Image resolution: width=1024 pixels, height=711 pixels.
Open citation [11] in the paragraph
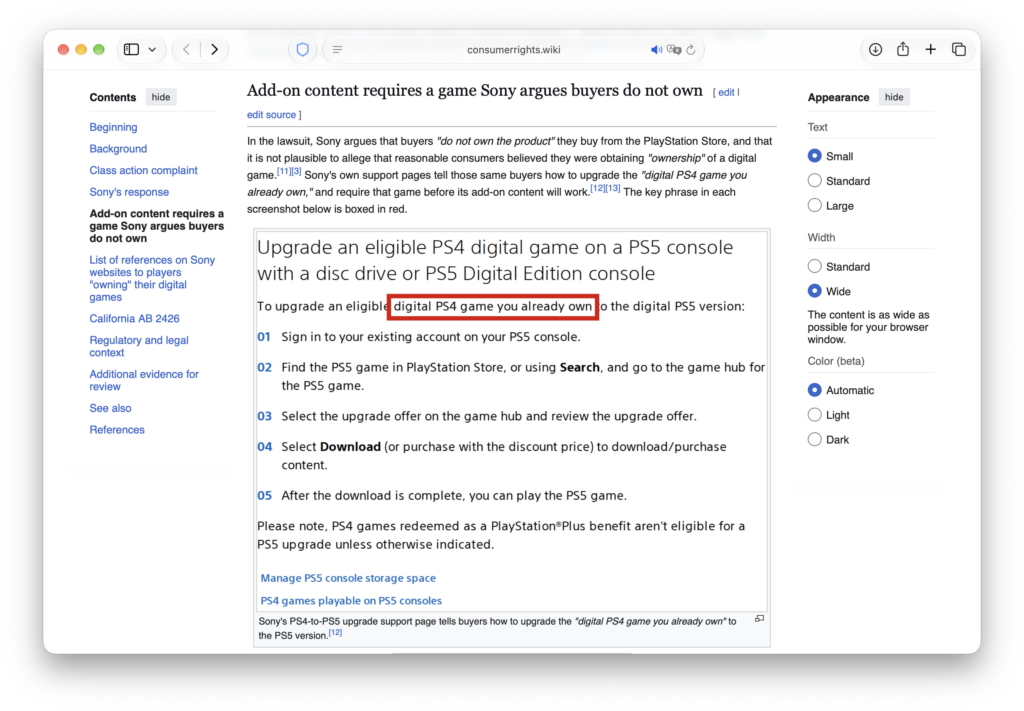(x=283, y=171)
